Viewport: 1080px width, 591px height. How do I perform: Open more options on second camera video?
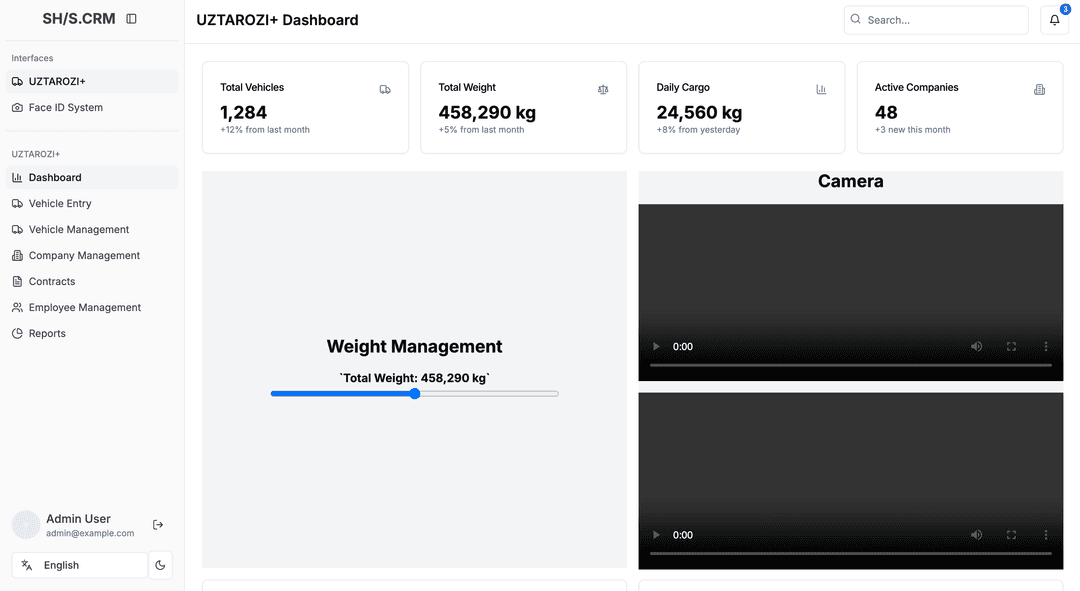(x=1046, y=535)
